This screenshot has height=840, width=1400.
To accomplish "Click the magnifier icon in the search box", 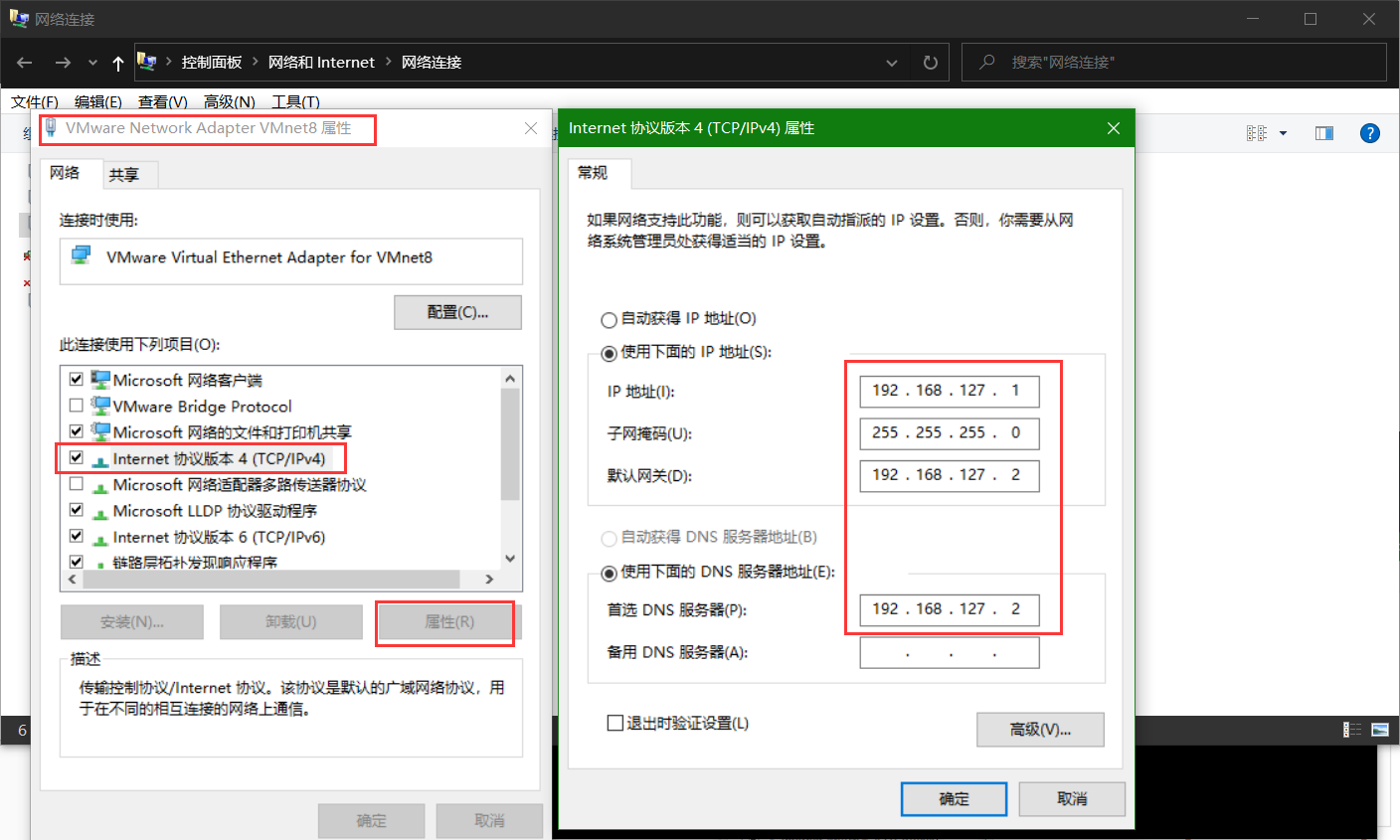I will click(x=987, y=62).
